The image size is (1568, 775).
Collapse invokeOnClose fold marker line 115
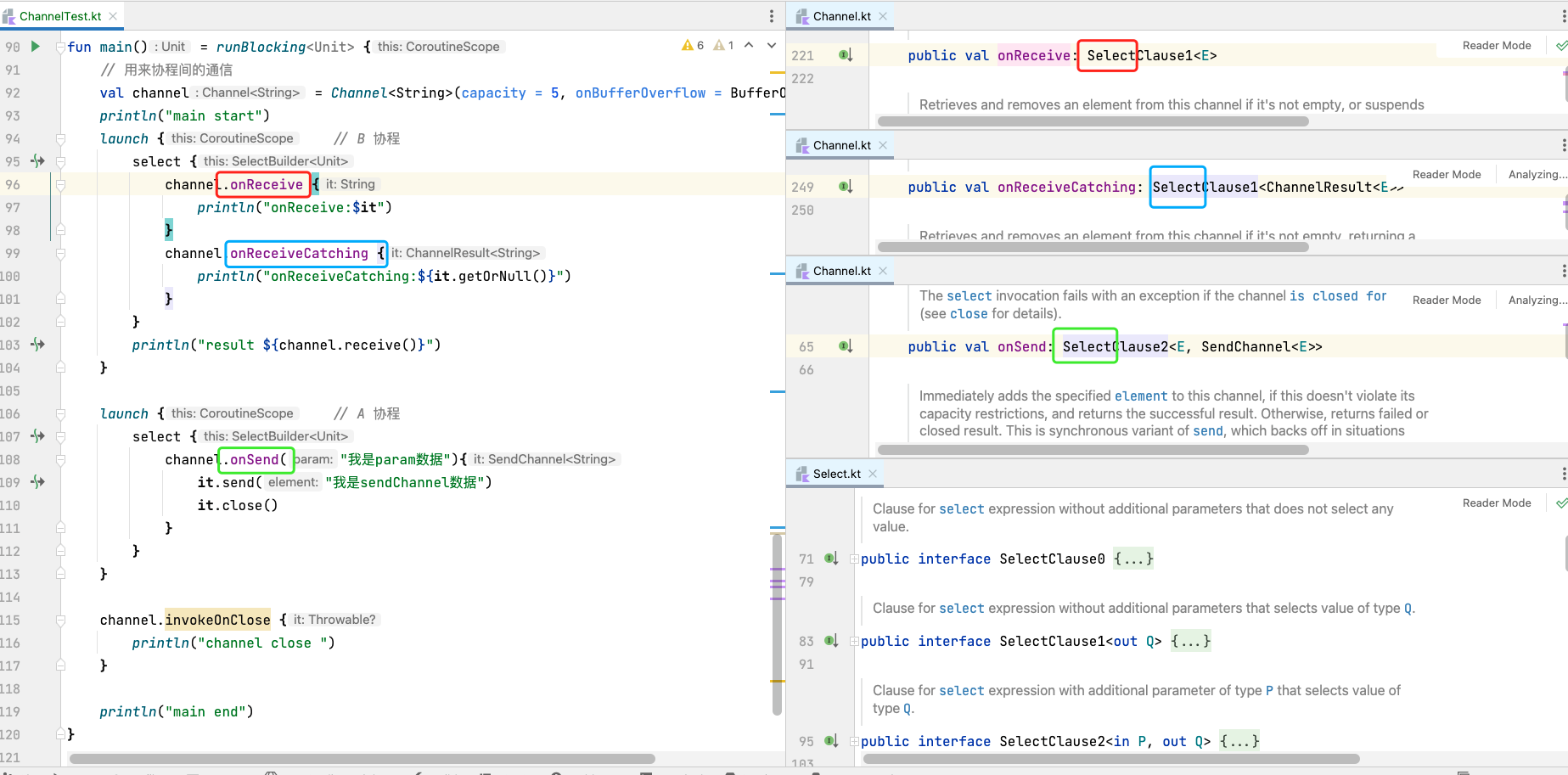point(60,620)
